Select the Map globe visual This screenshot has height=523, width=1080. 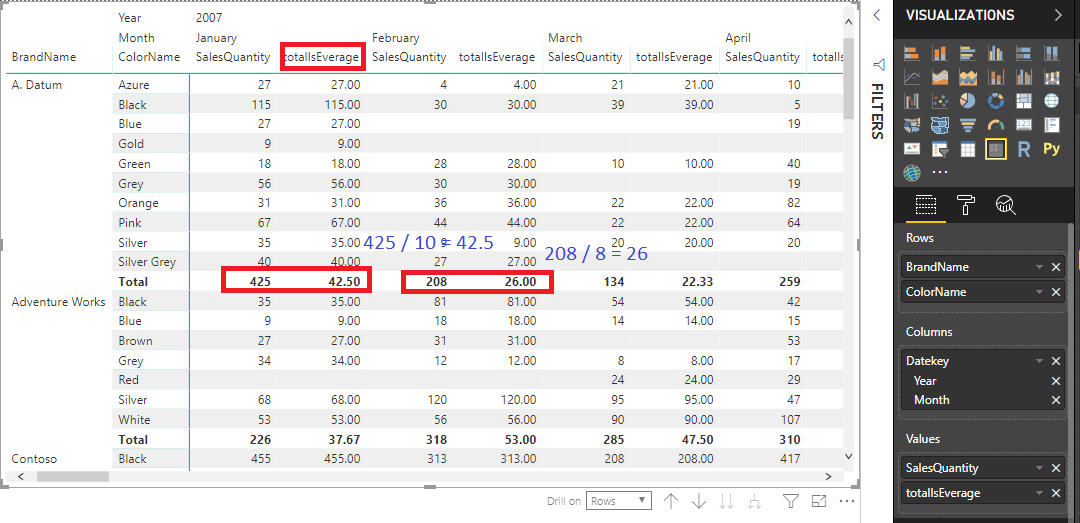pyautogui.click(x=1052, y=101)
